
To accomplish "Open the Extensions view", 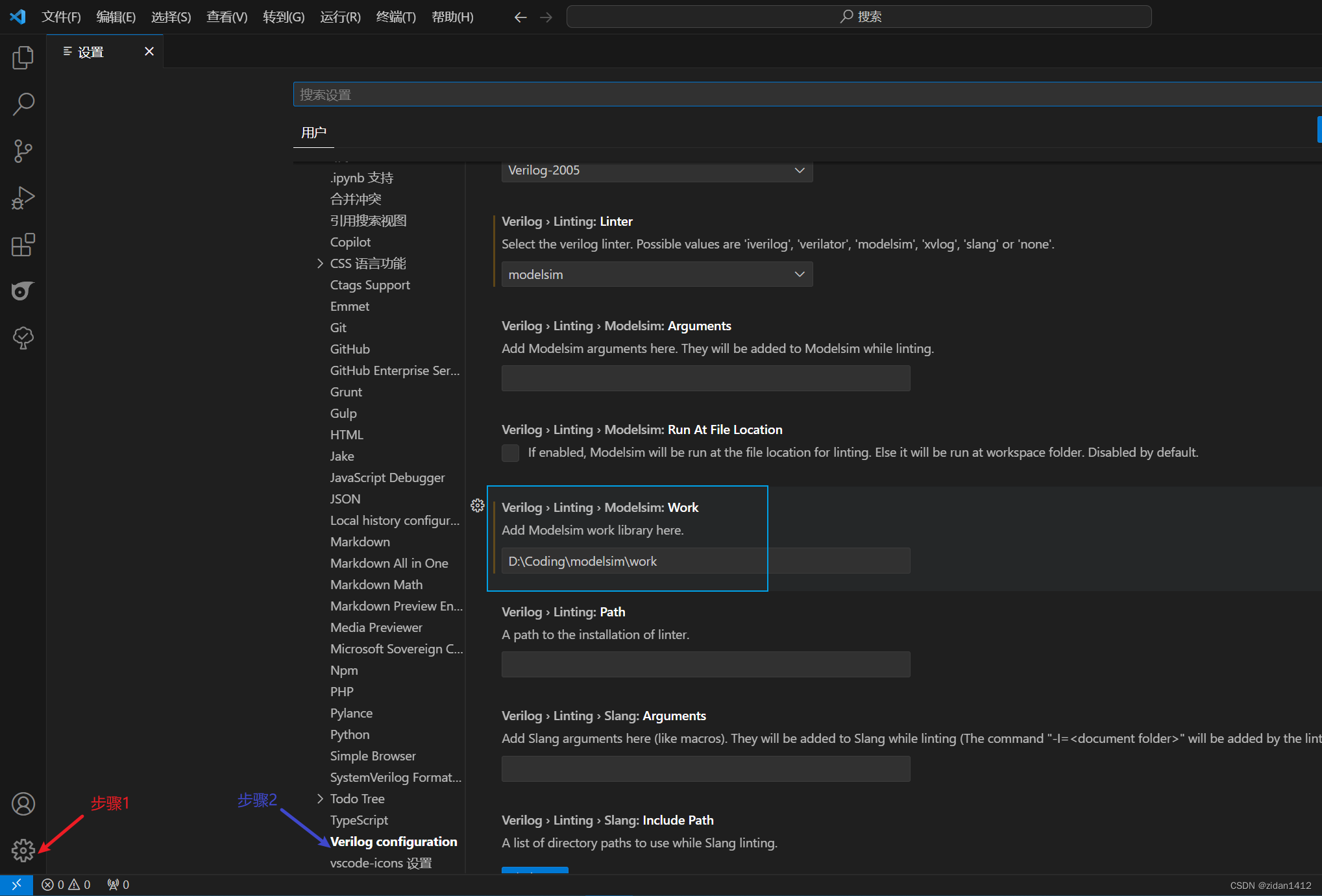I will [23, 245].
